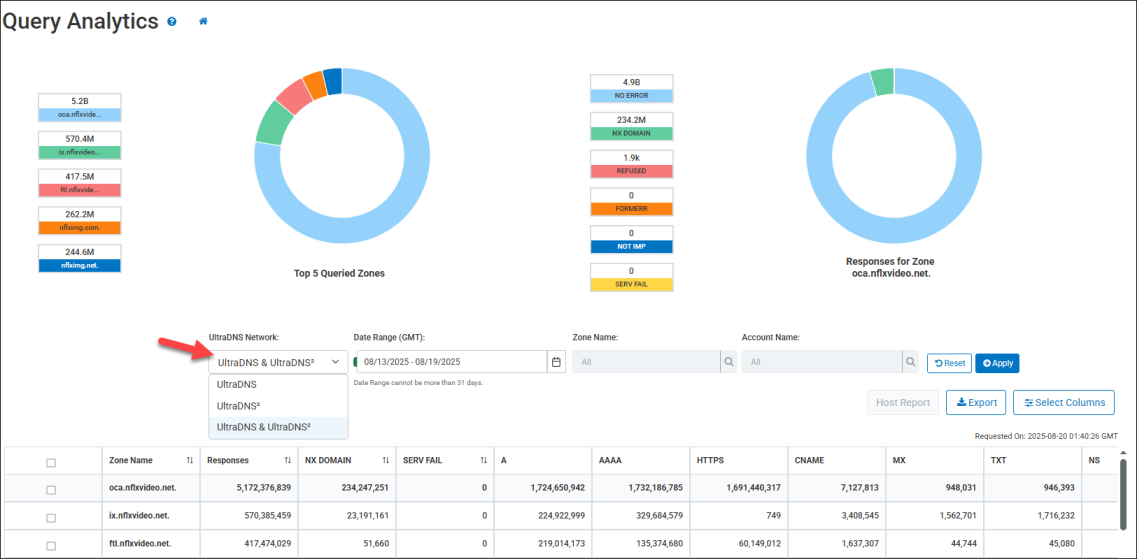Open the Select Columns chooser
The height and width of the screenshot is (560, 1137).
point(1063,402)
